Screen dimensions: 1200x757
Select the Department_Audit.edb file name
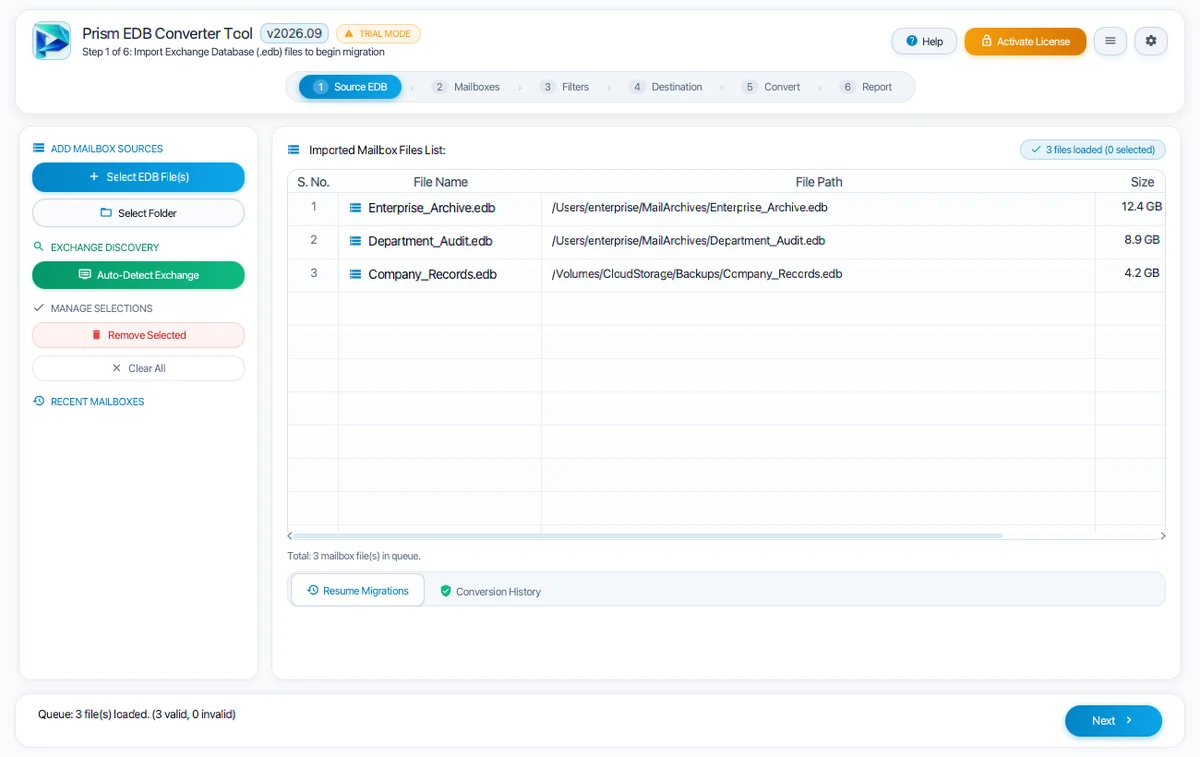click(430, 241)
